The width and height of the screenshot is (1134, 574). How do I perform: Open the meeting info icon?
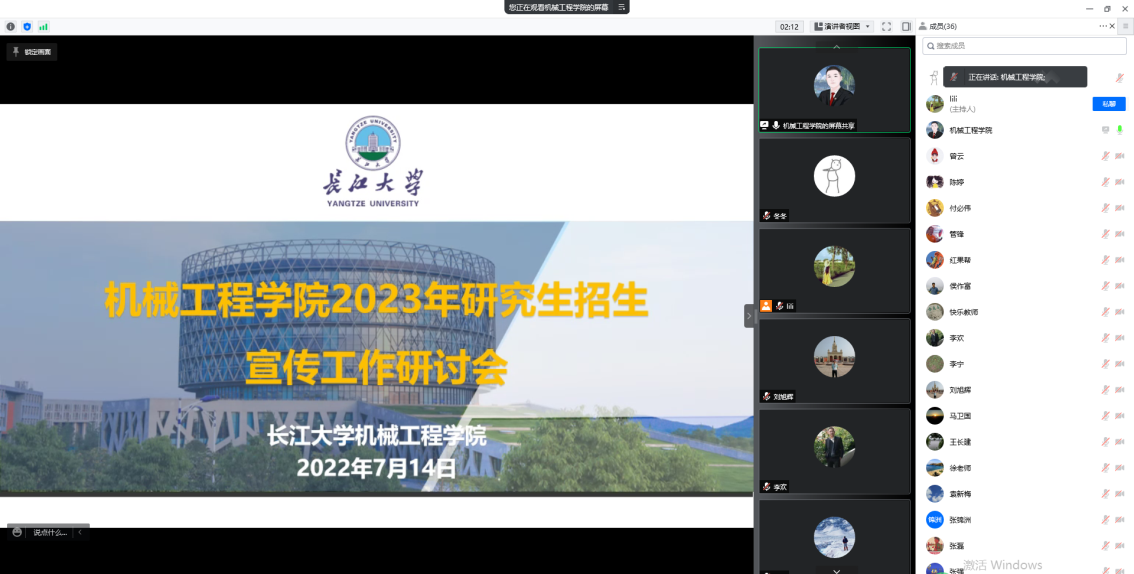click(11, 27)
